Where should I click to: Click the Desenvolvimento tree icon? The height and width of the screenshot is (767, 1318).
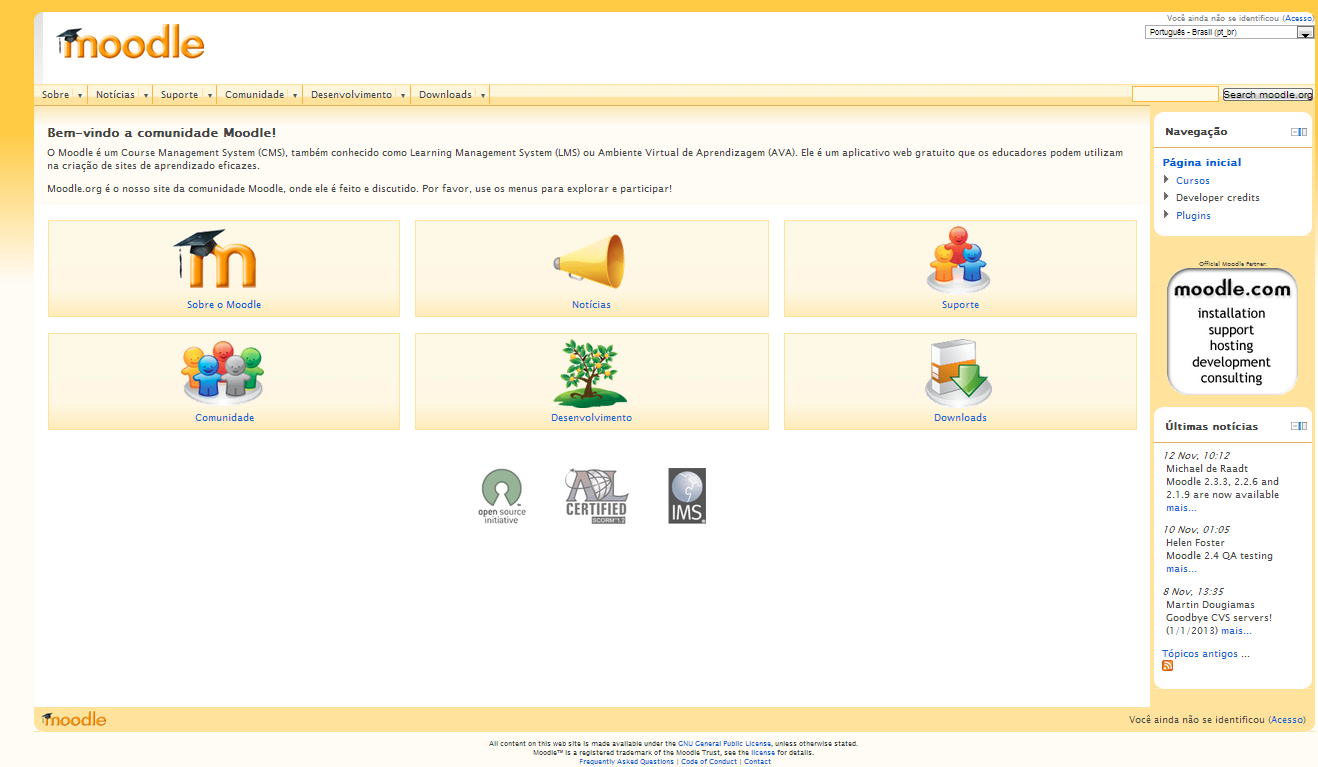click(590, 372)
